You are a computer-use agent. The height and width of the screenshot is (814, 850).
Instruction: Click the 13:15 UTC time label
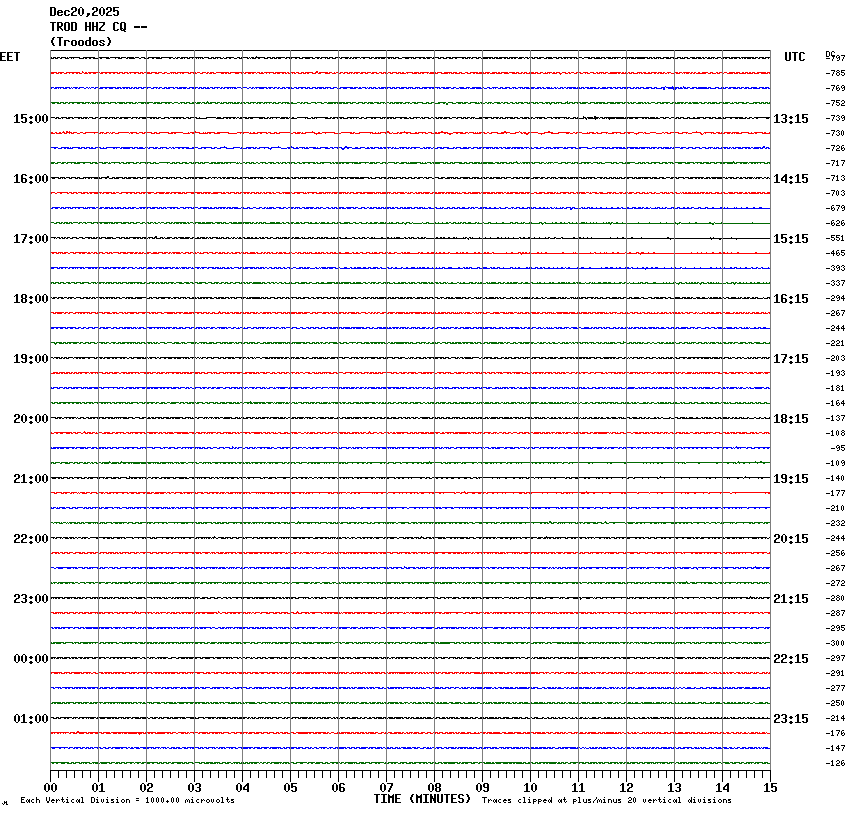point(791,119)
